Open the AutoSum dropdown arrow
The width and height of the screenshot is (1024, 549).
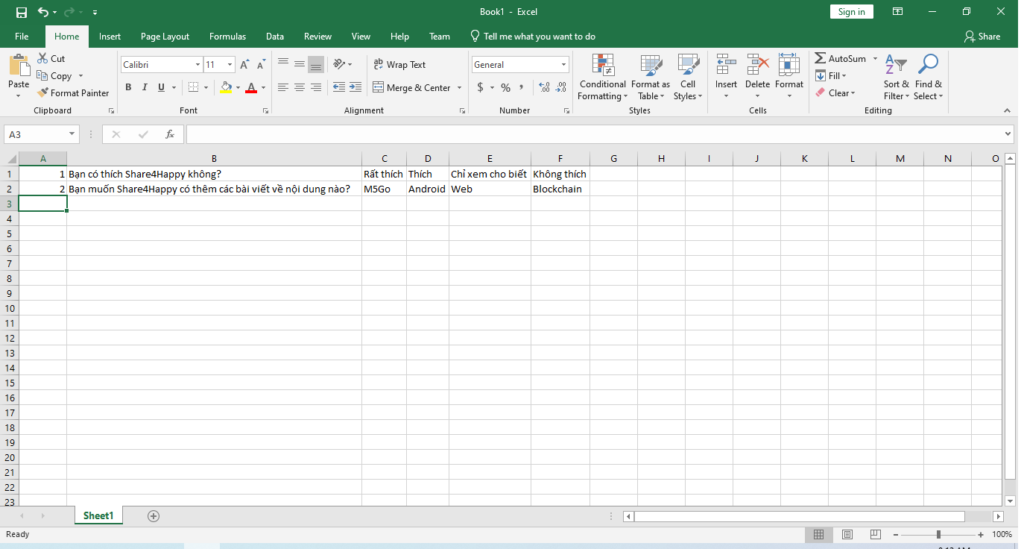pyautogui.click(x=875, y=59)
